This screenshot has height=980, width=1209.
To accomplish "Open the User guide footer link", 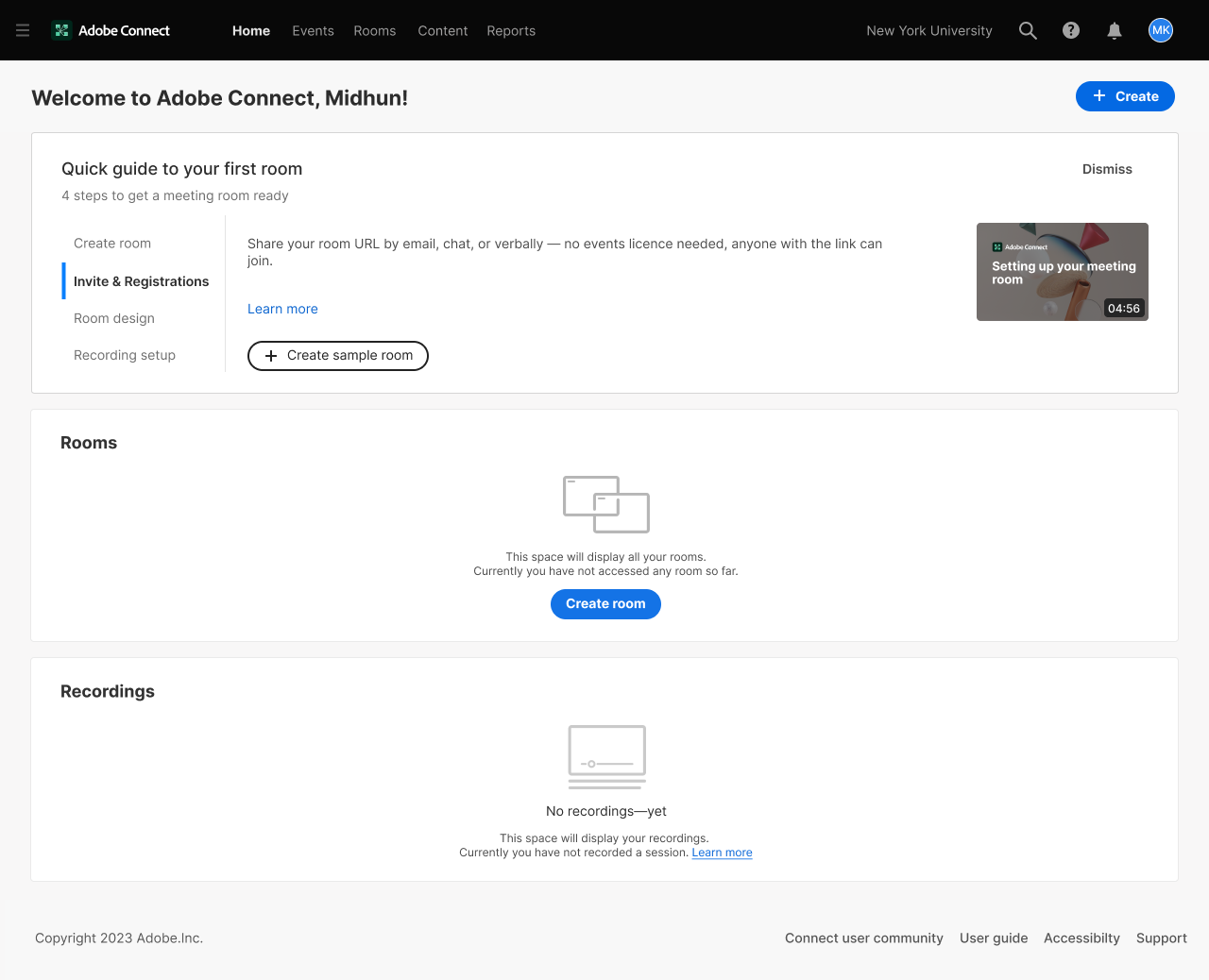I will (x=994, y=938).
